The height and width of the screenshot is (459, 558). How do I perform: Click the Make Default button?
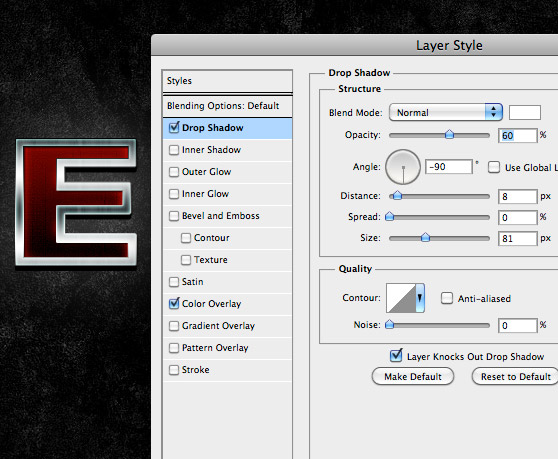(x=413, y=376)
